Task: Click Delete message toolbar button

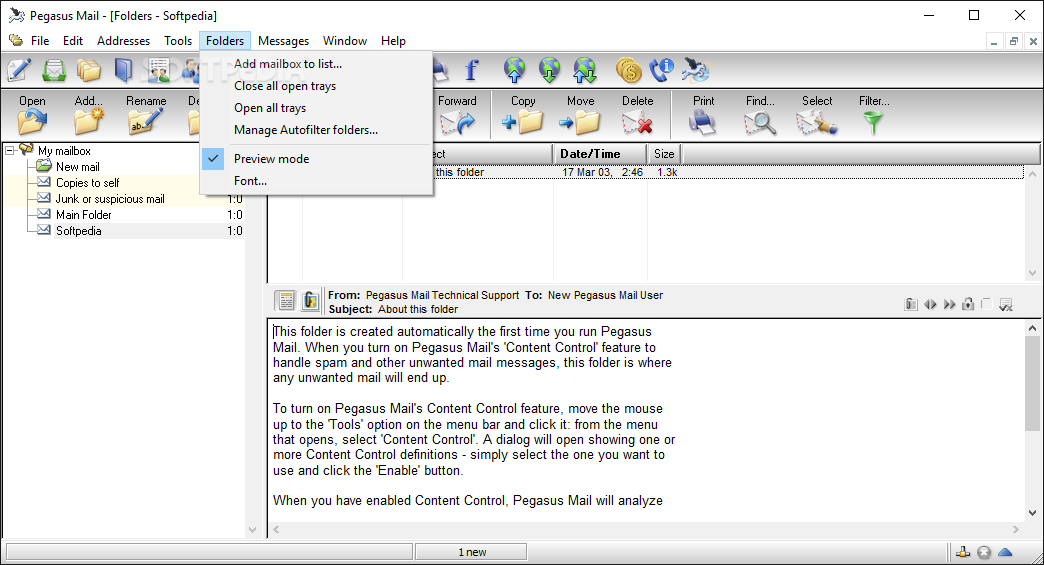Action: 637,114
